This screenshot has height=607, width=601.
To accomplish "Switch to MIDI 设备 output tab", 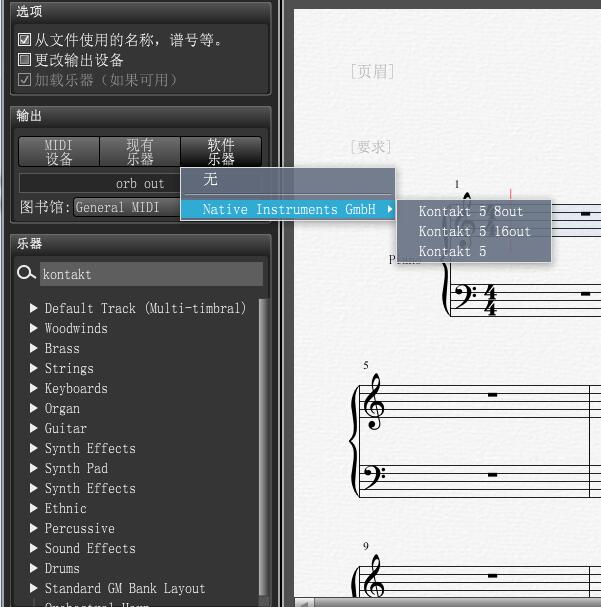I will pyautogui.click(x=59, y=152).
